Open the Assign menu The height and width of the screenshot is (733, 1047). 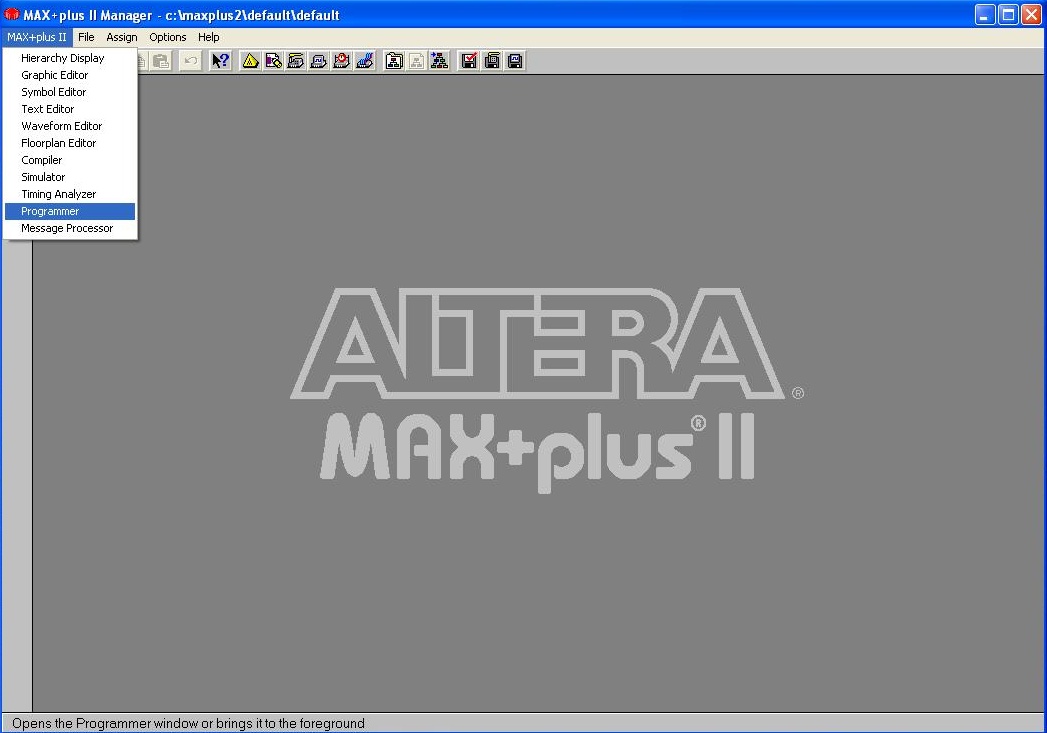tap(122, 37)
